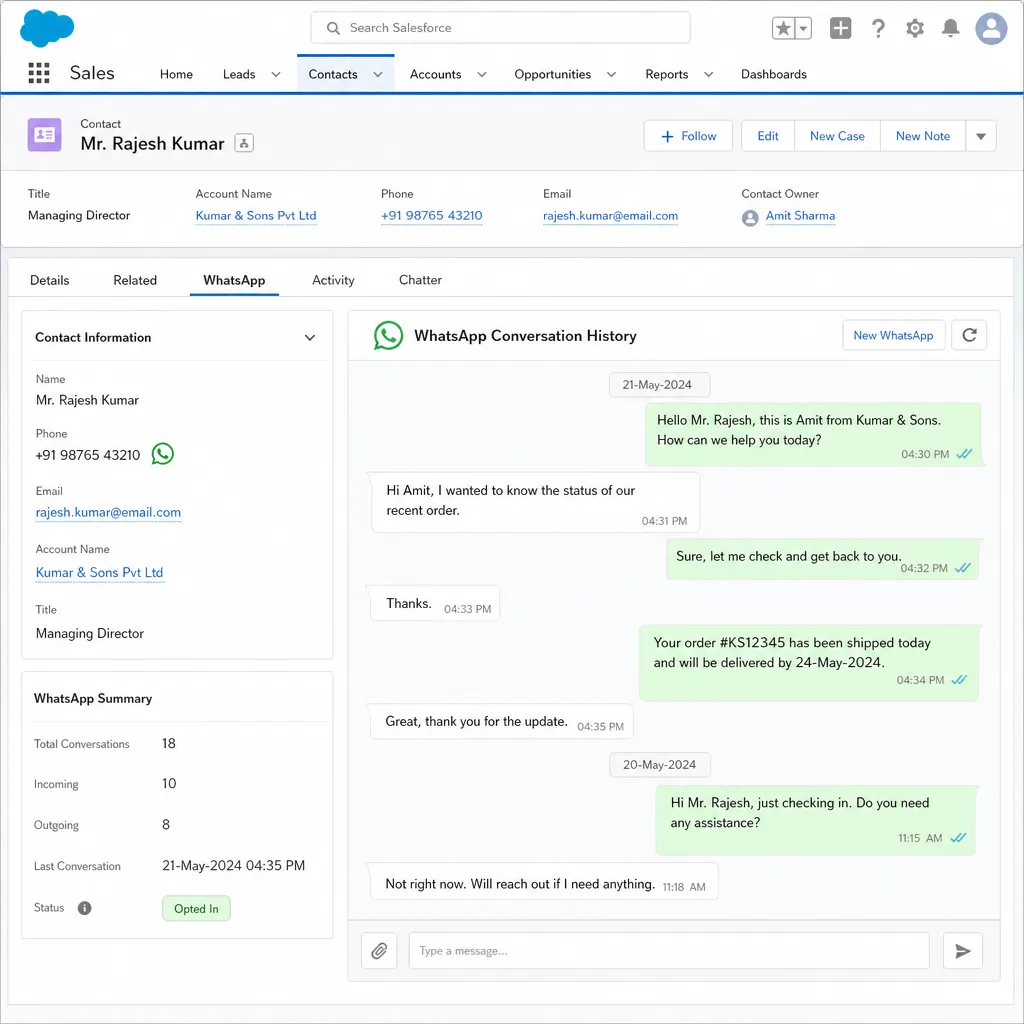Select the WhatsApp tab
This screenshot has height=1024, width=1024.
tap(234, 280)
